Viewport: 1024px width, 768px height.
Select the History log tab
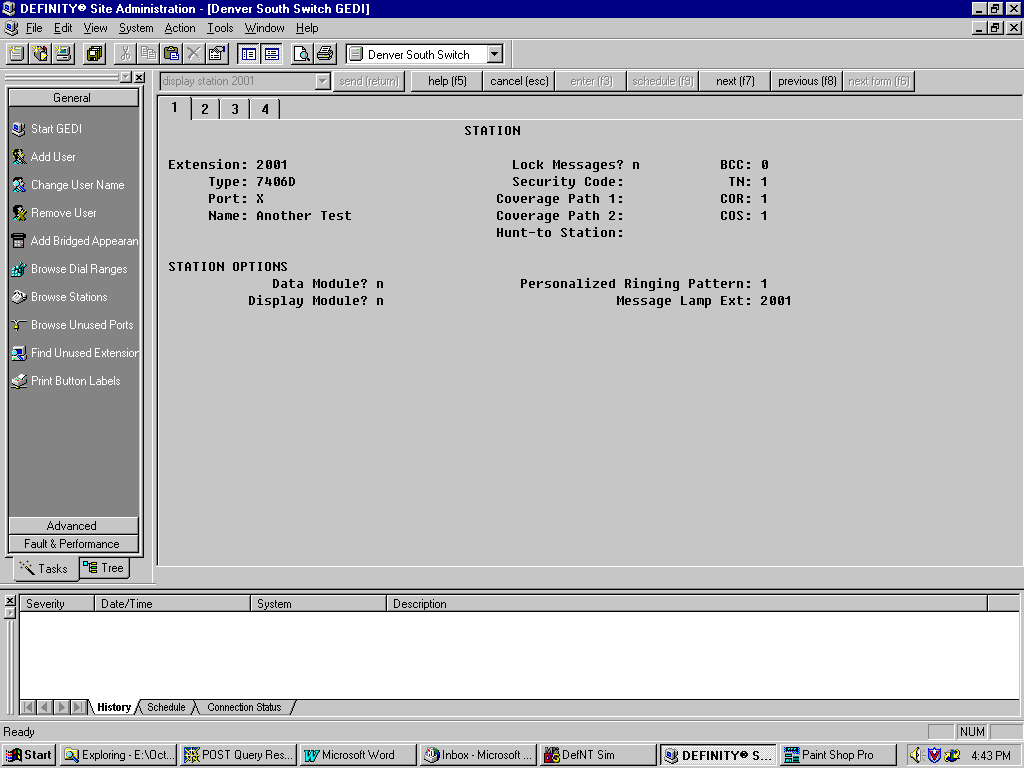click(x=114, y=707)
